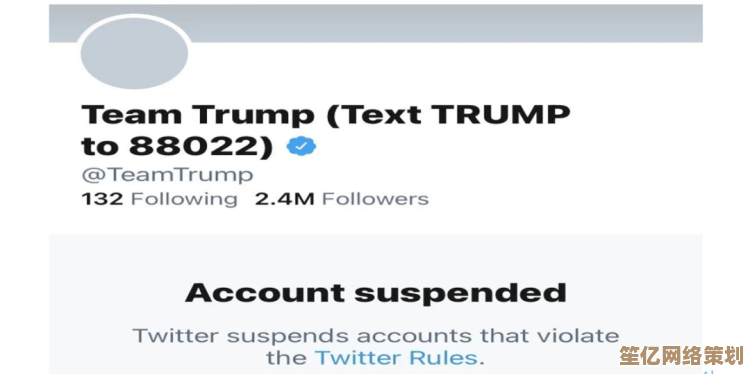Select the Team Trump display name heading

tap(326, 131)
